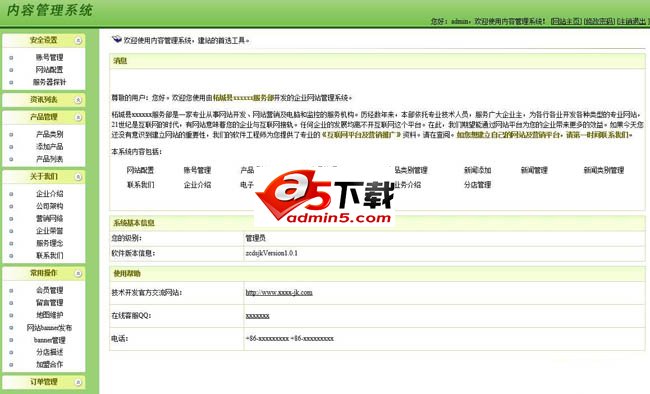Viewport: 650px width, 394px height.
Task: Open 企业介绍 in the sidebar
Action: [x=49, y=194]
